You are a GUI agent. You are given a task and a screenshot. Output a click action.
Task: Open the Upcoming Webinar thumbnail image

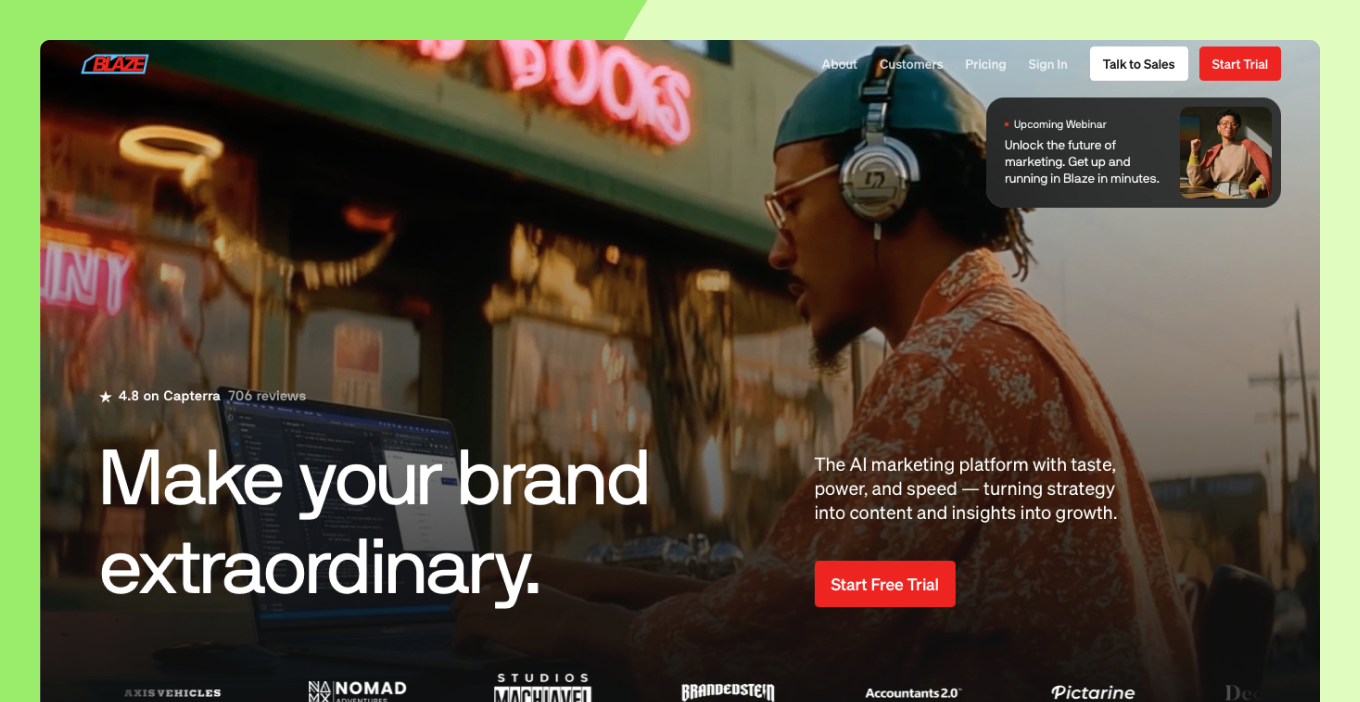(1226, 153)
